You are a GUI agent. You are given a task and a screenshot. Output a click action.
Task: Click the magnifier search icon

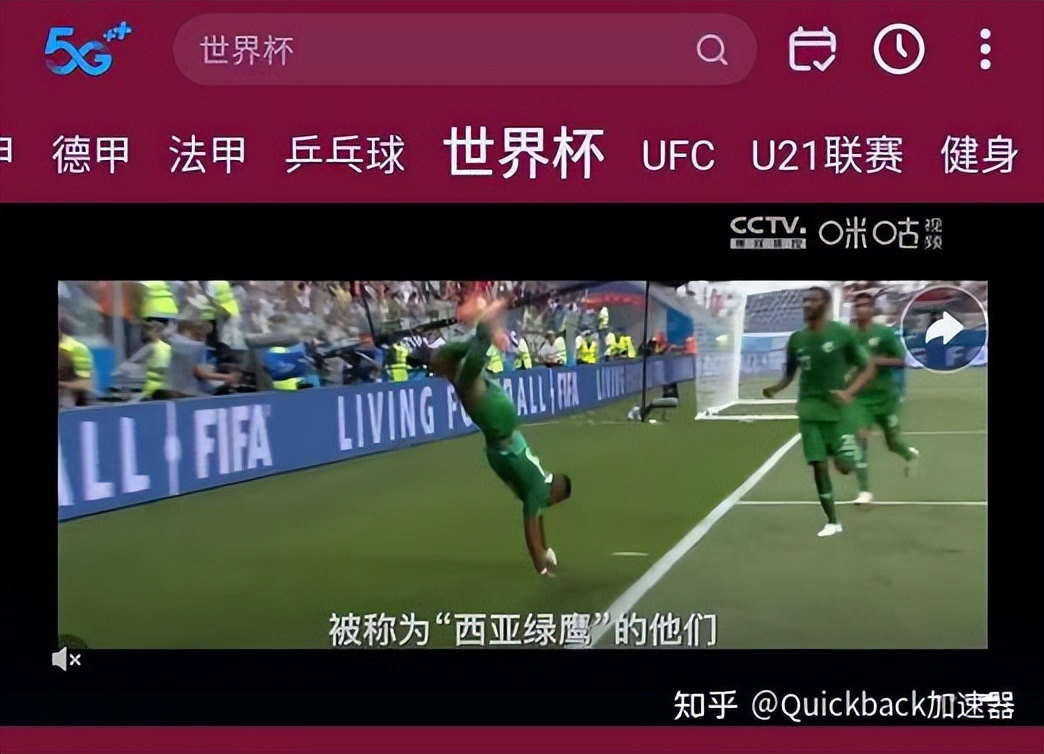point(712,49)
